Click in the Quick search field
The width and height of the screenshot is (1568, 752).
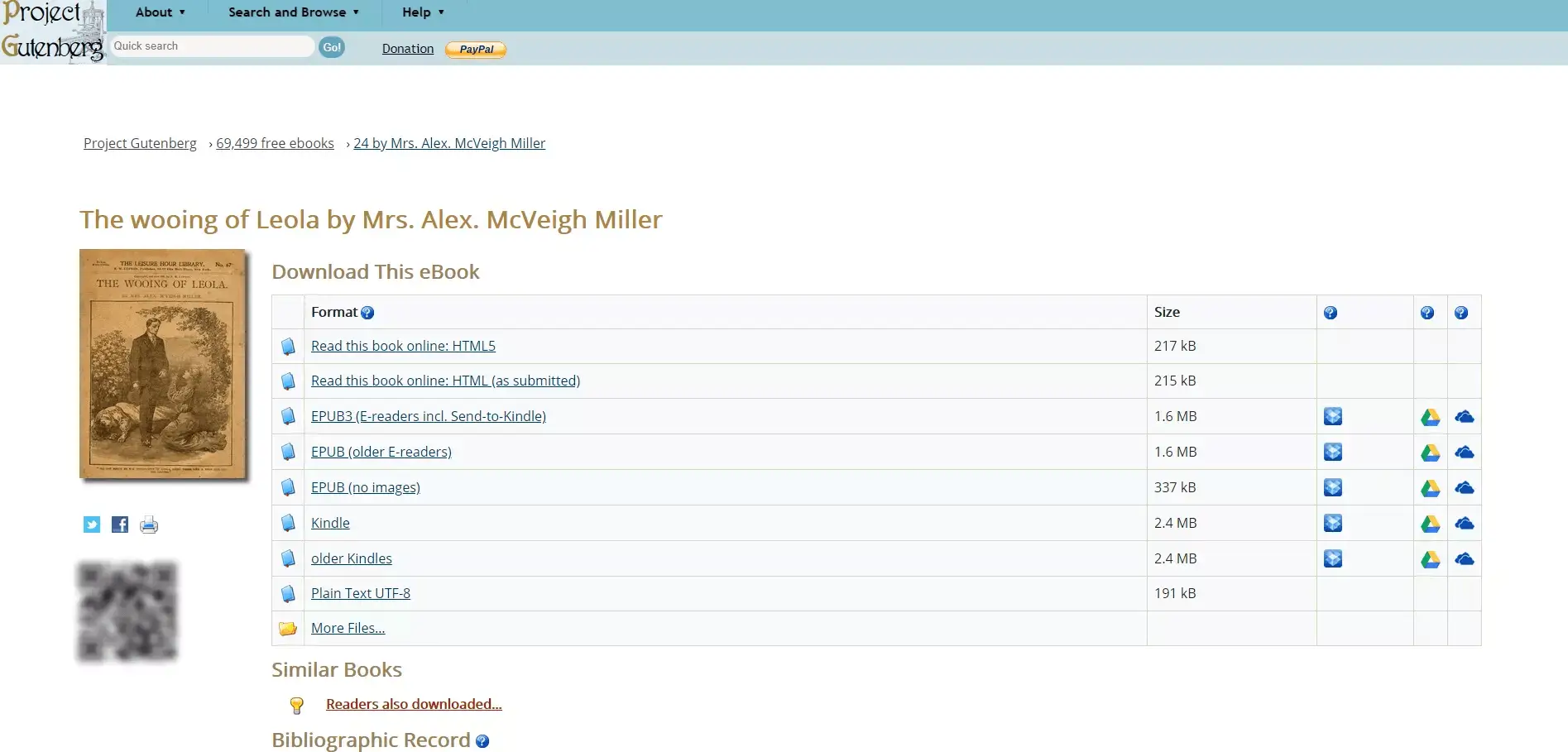point(212,46)
